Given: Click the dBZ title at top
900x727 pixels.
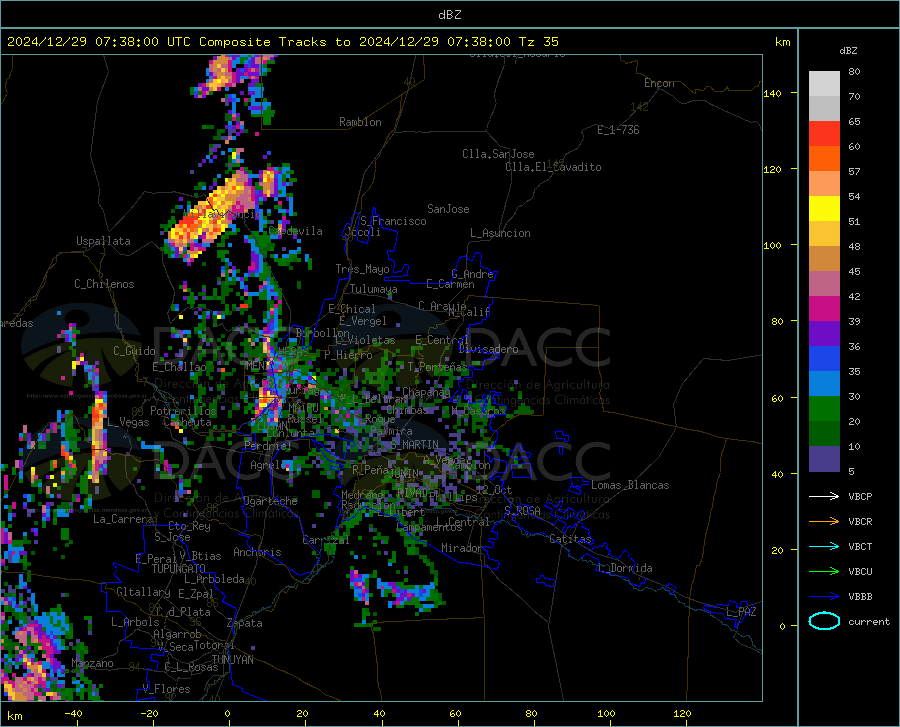Looking at the screenshot, I should click(449, 15).
